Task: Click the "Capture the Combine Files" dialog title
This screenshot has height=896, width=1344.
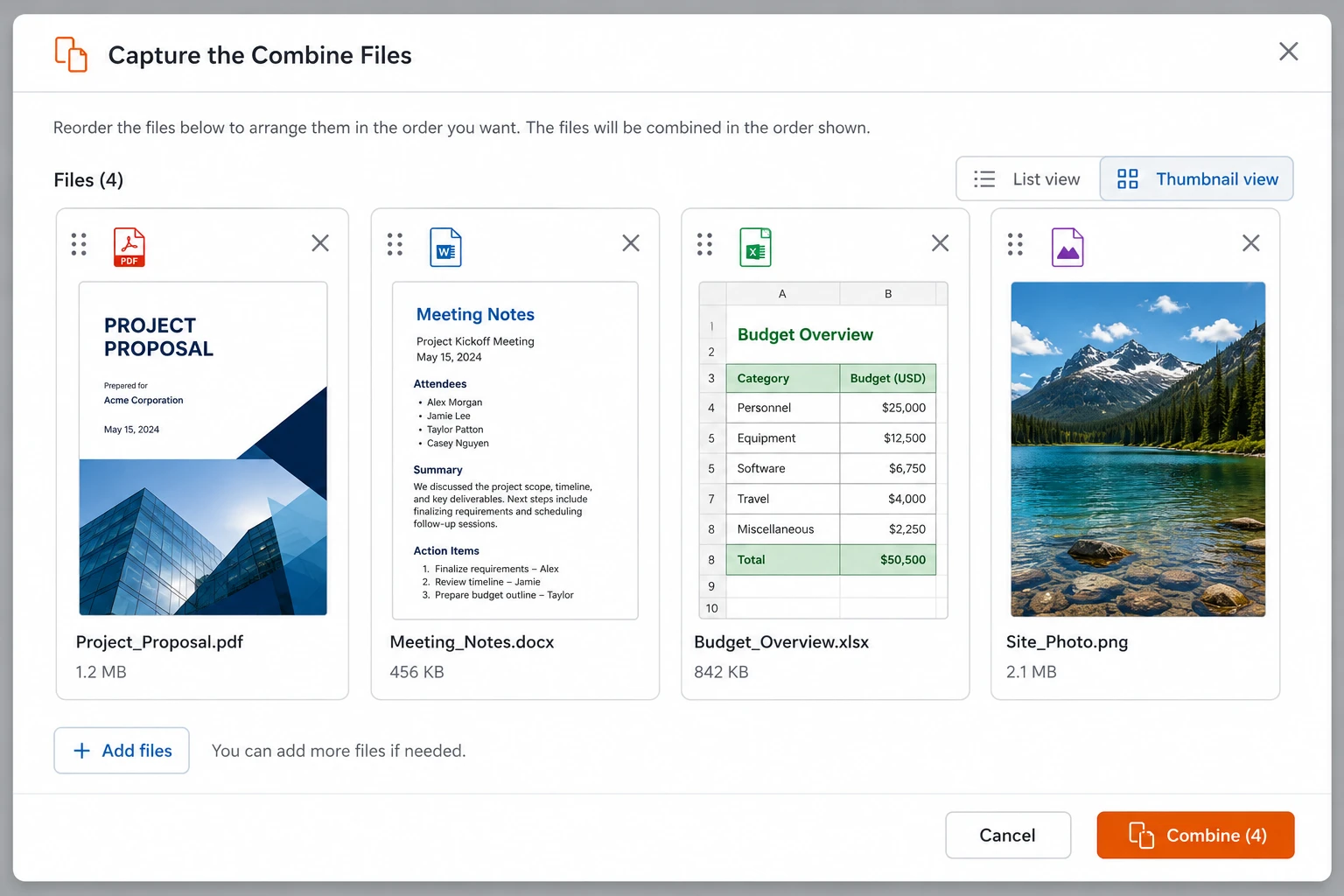Action: click(260, 55)
